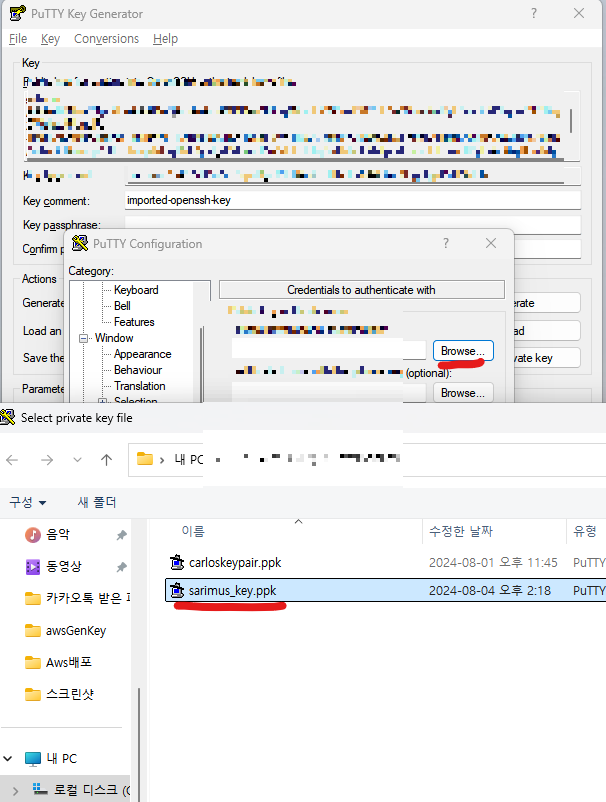
Task: Click folder icon in address bar
Action: (145, 459)
